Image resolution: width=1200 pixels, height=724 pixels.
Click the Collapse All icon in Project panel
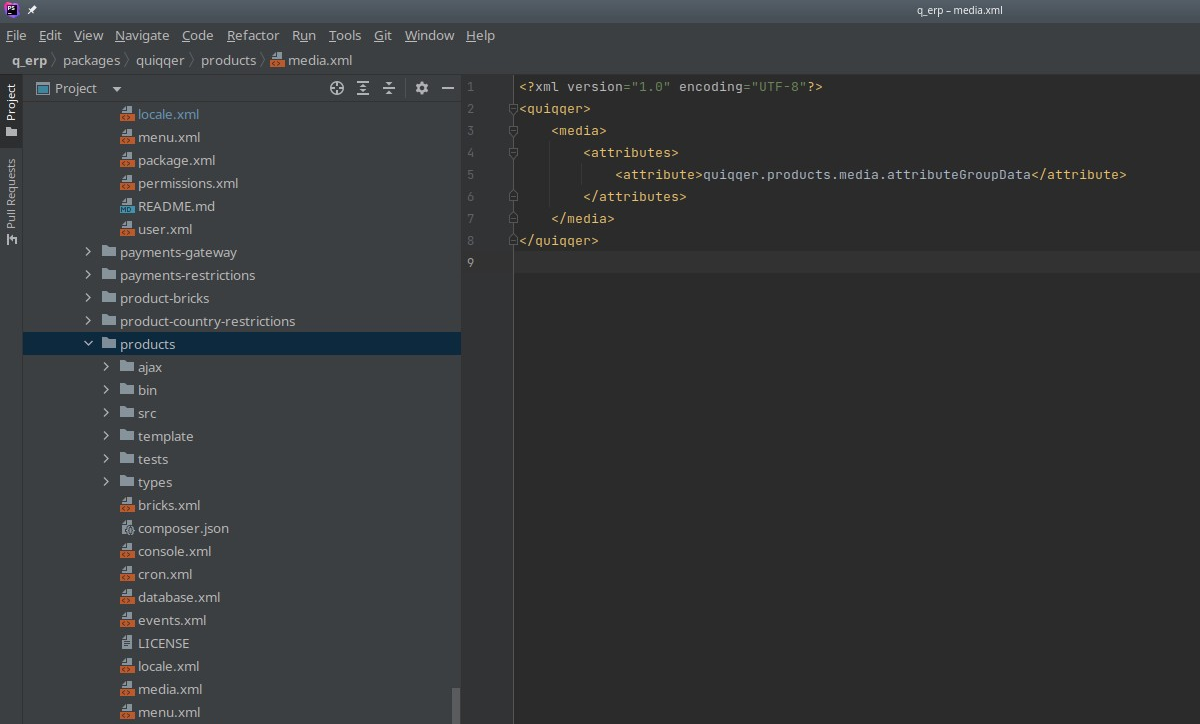(x=389, y=88)
